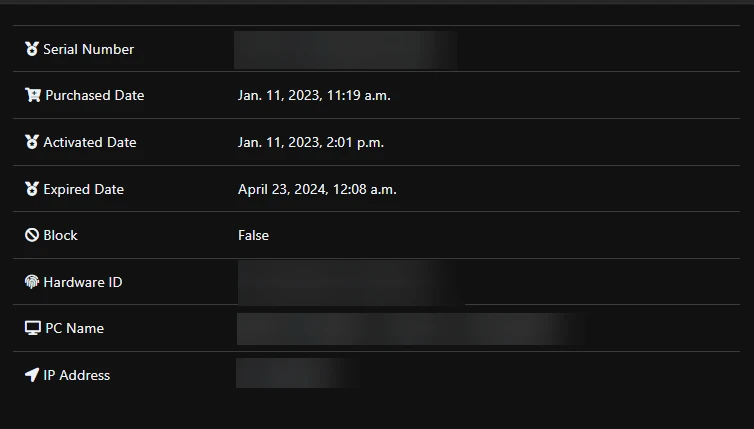Click the Block value False
754x429 pixels.
(253, 236)
